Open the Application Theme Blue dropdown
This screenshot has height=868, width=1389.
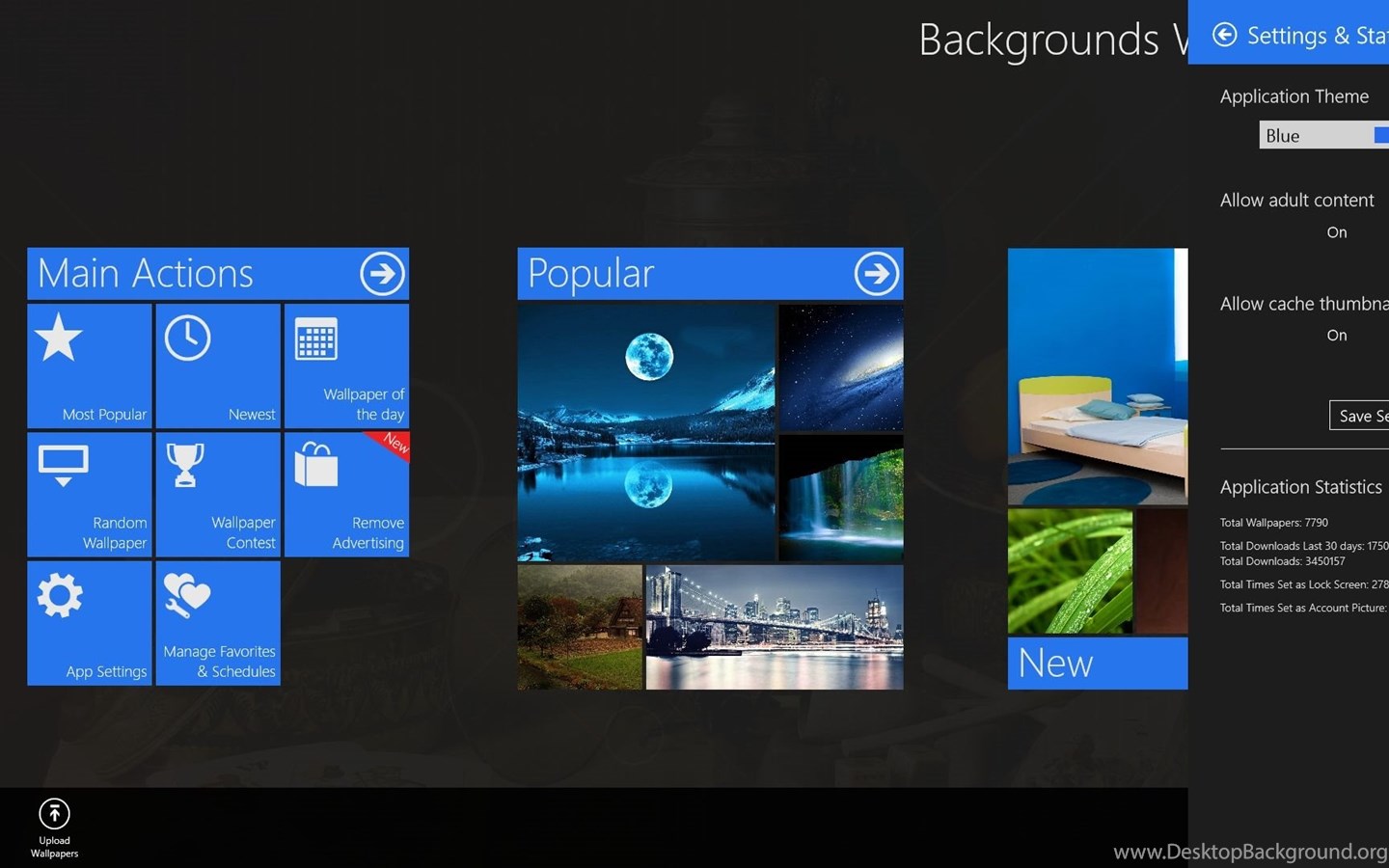point(1317,136)
